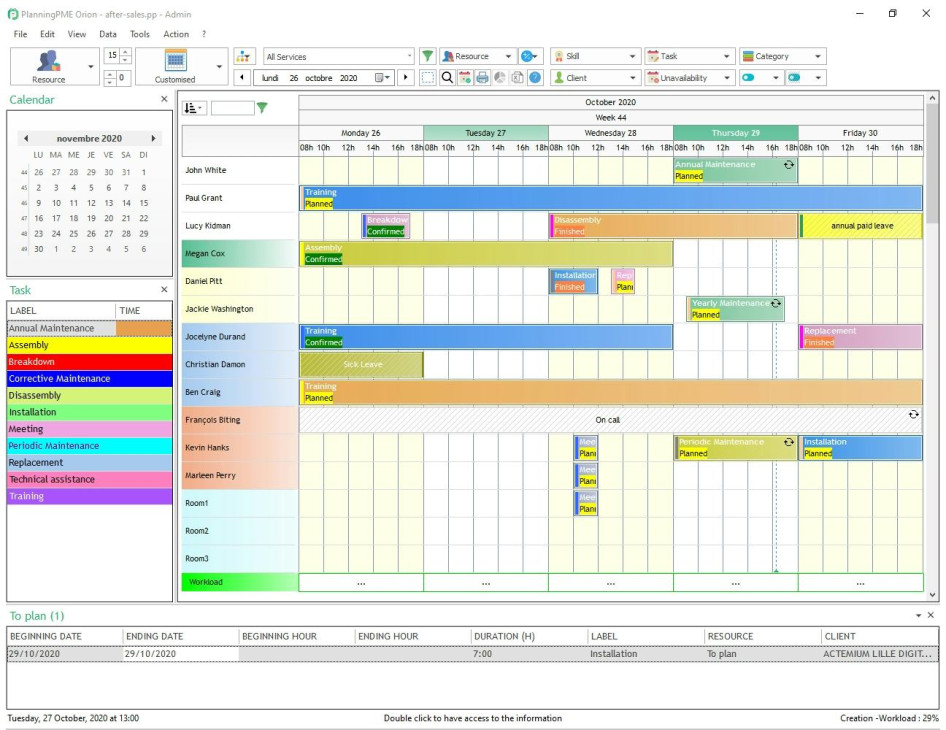Open the search magnifier tool
946x730 pixels.
[x=448, y=76]
